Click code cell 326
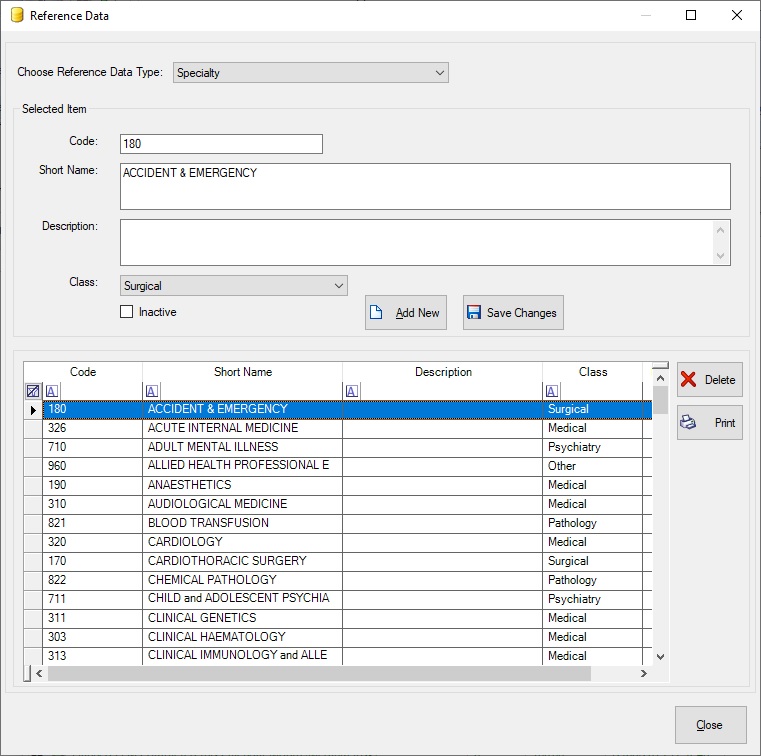This screenshot has width=761, height=756. click(x=92, y=428)
